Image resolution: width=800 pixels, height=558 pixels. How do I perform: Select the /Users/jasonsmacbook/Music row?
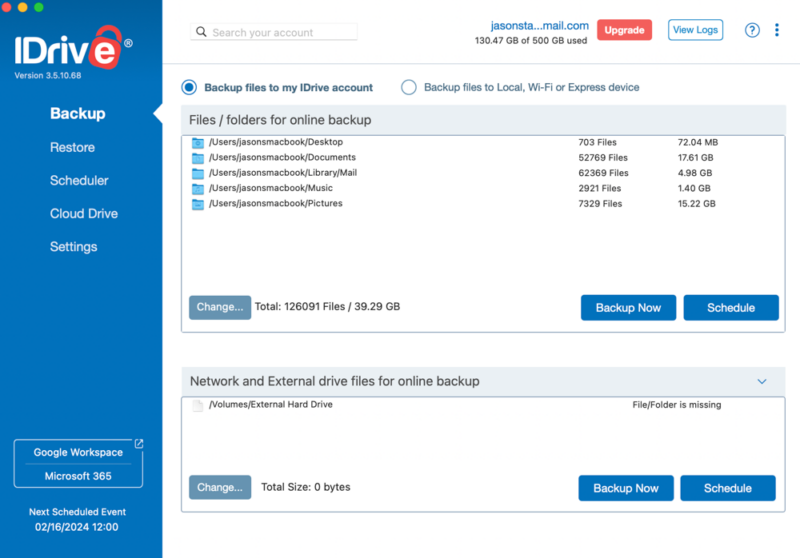[x=483, y=188]
